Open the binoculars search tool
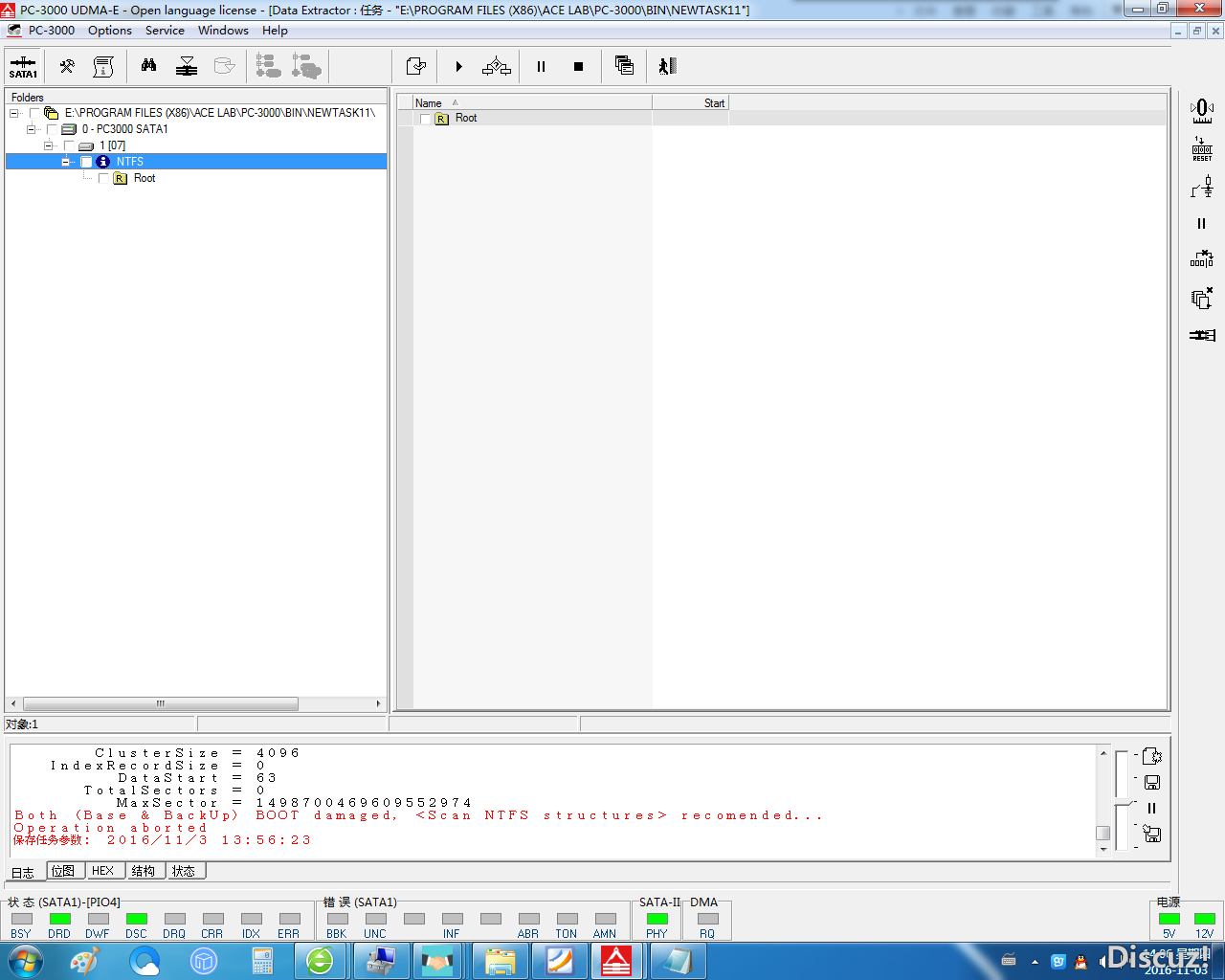The height and width of the screenshot is (980, 1225). [148, 66]
